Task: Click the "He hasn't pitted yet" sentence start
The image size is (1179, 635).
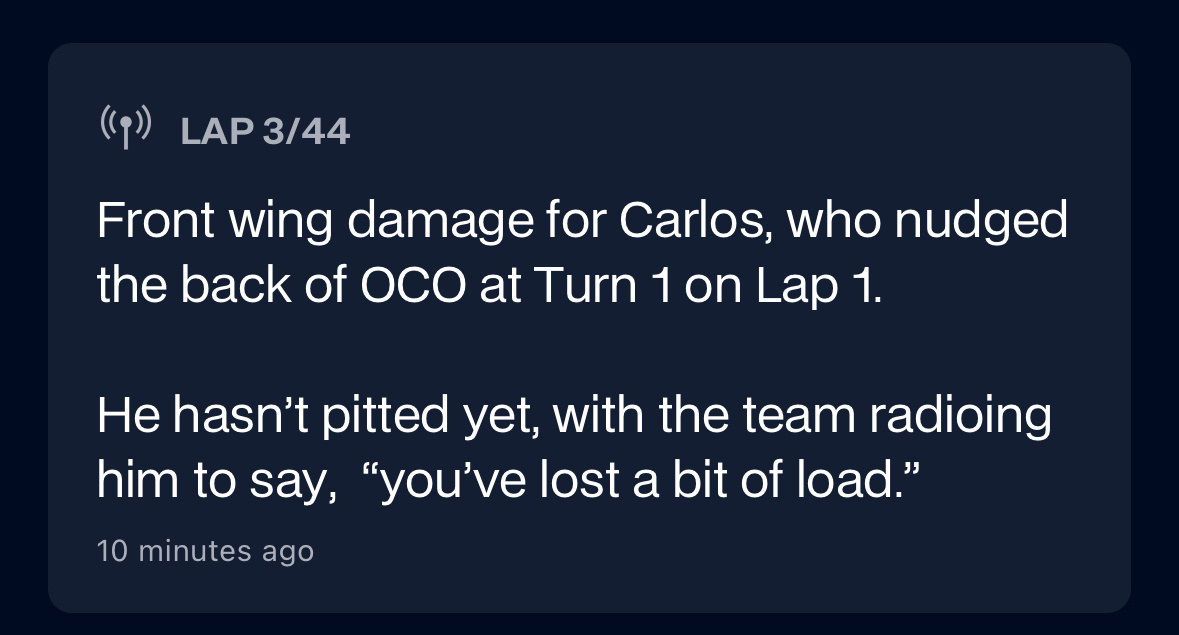Action: (318, 416)
